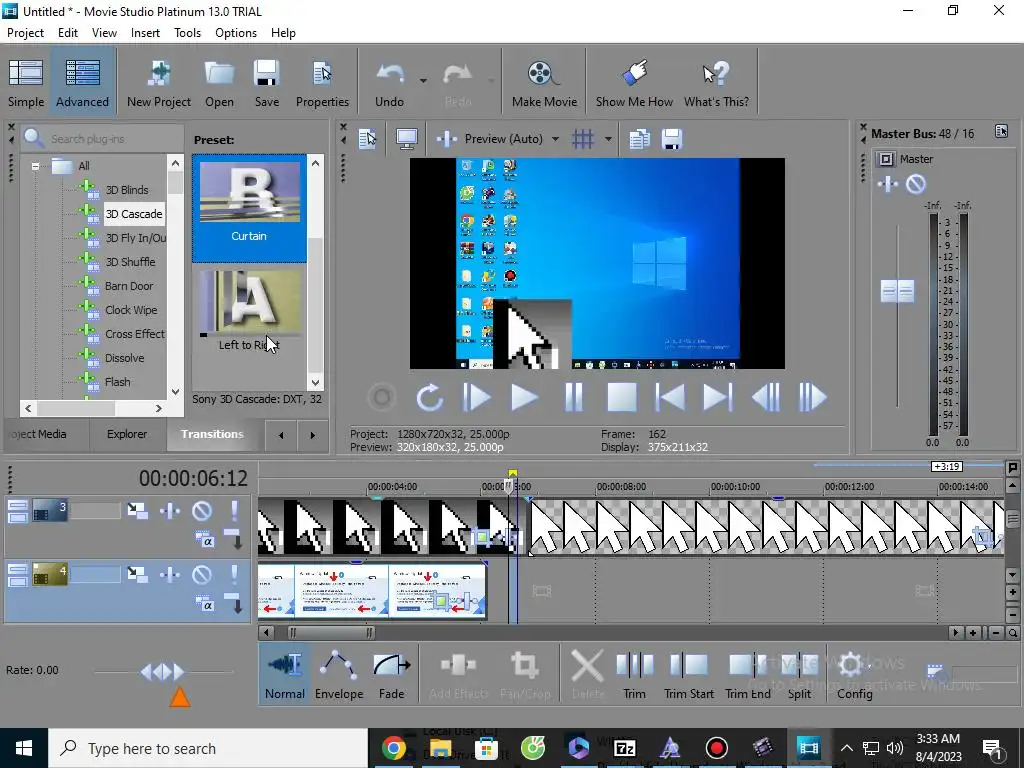Split the clip at cursor

(799, 674)
